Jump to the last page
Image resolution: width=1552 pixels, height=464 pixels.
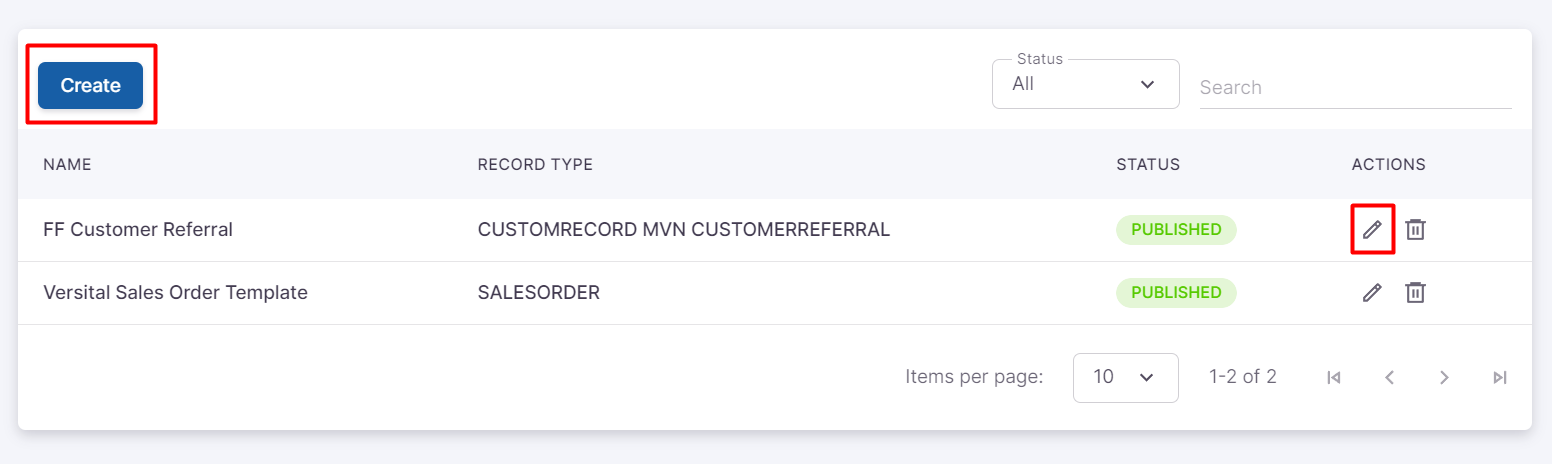point(1499,377)
